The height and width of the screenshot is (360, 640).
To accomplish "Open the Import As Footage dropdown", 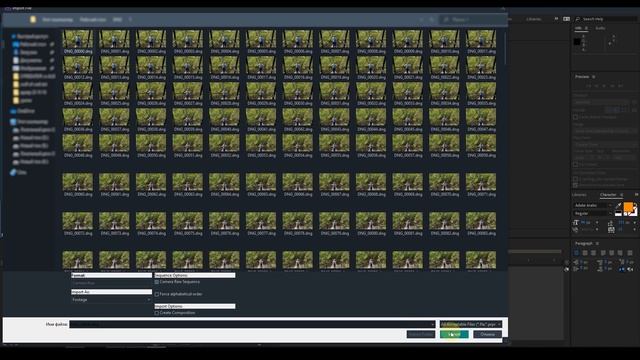I will coord(111,300).
